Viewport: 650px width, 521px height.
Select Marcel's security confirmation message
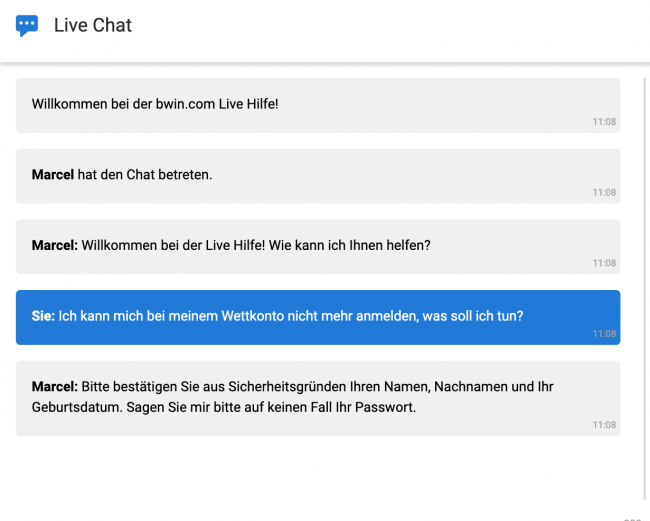318,398
